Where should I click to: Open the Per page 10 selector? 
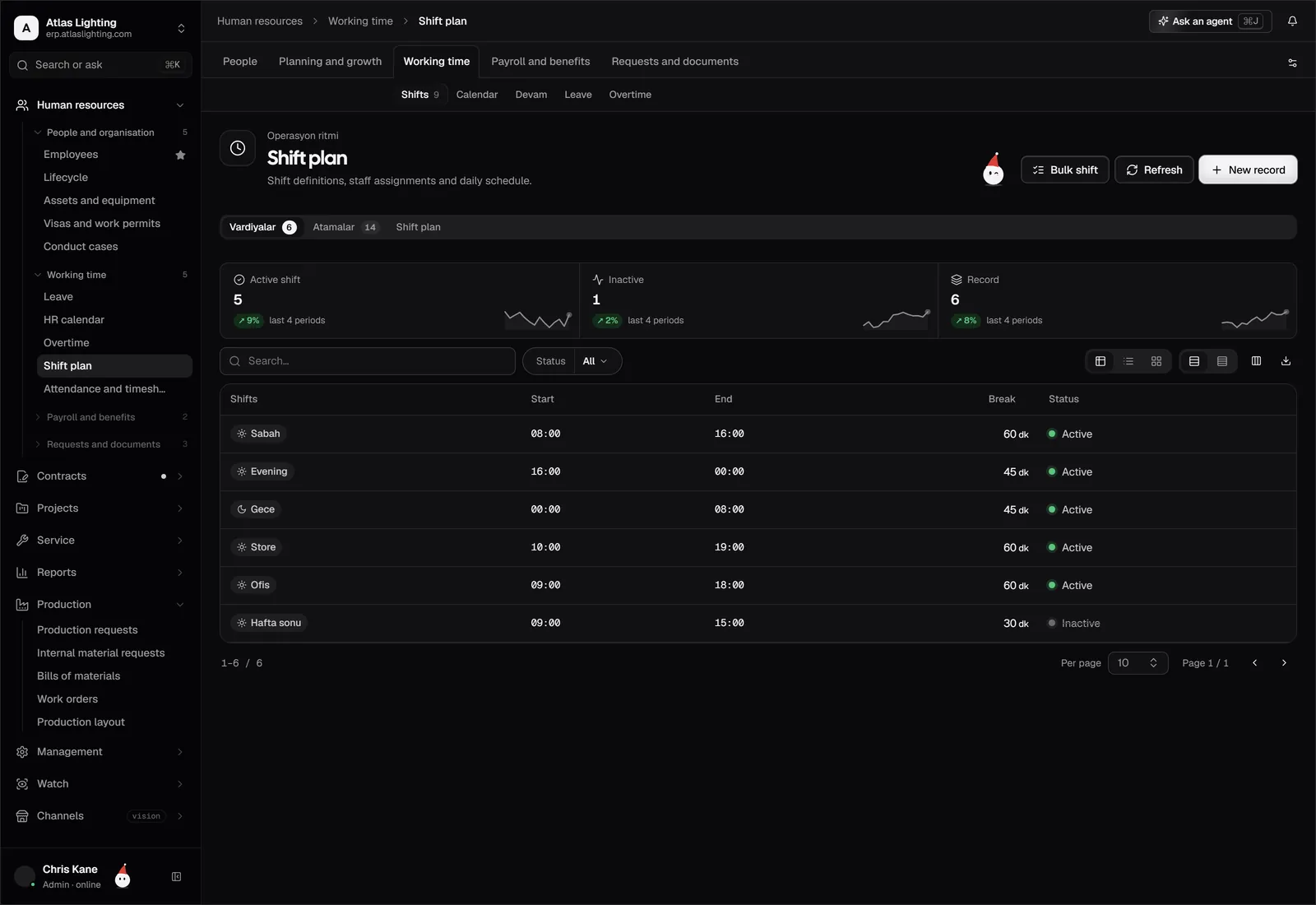1138,663
